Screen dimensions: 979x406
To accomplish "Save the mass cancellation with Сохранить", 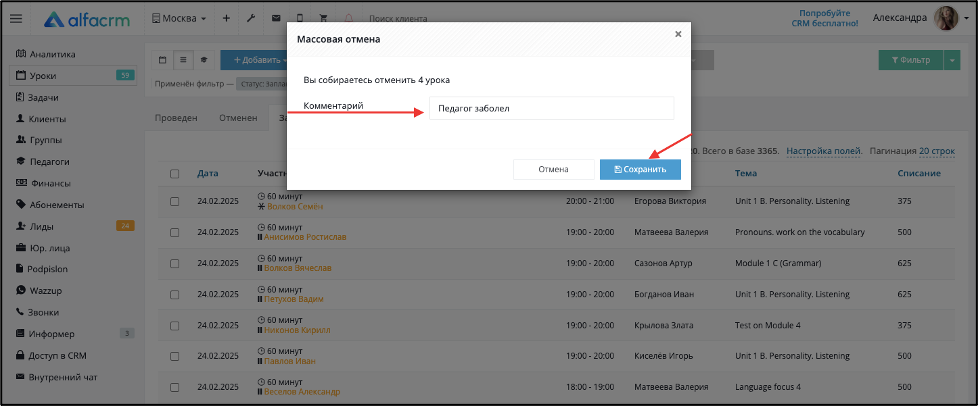I will click(x=640, y=169).
